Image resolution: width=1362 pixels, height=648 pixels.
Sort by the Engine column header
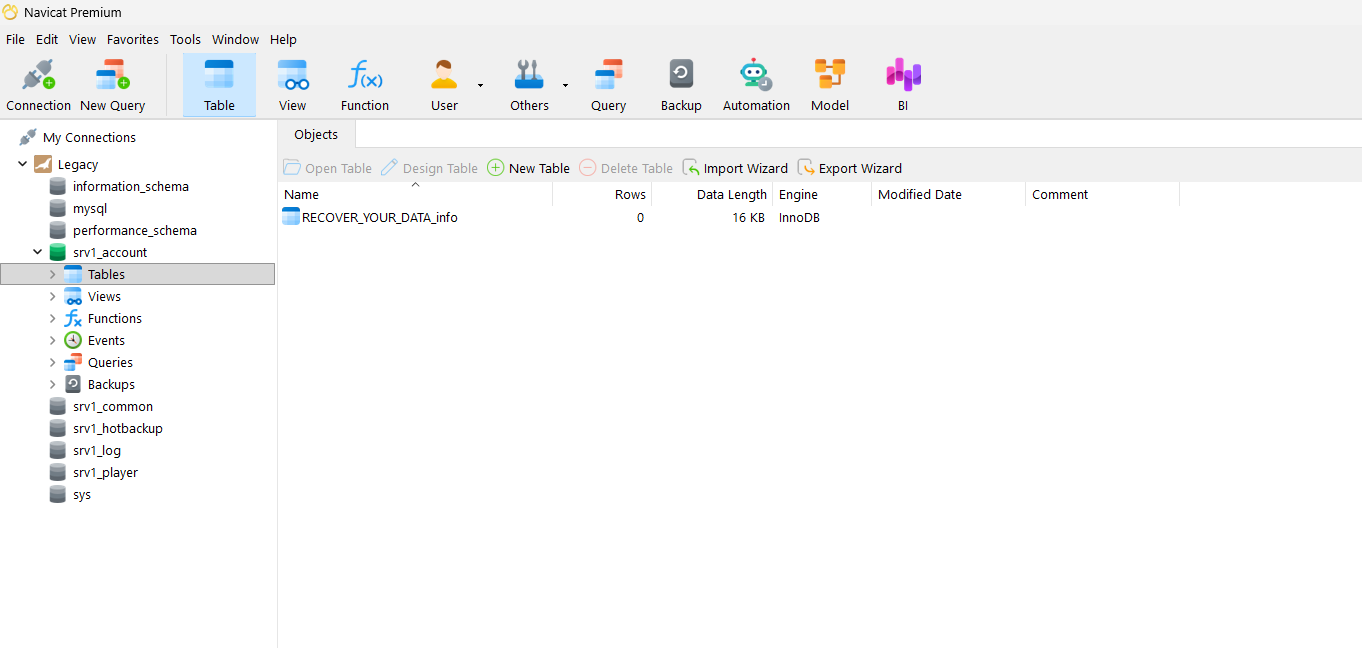click(x=822, y=194)
